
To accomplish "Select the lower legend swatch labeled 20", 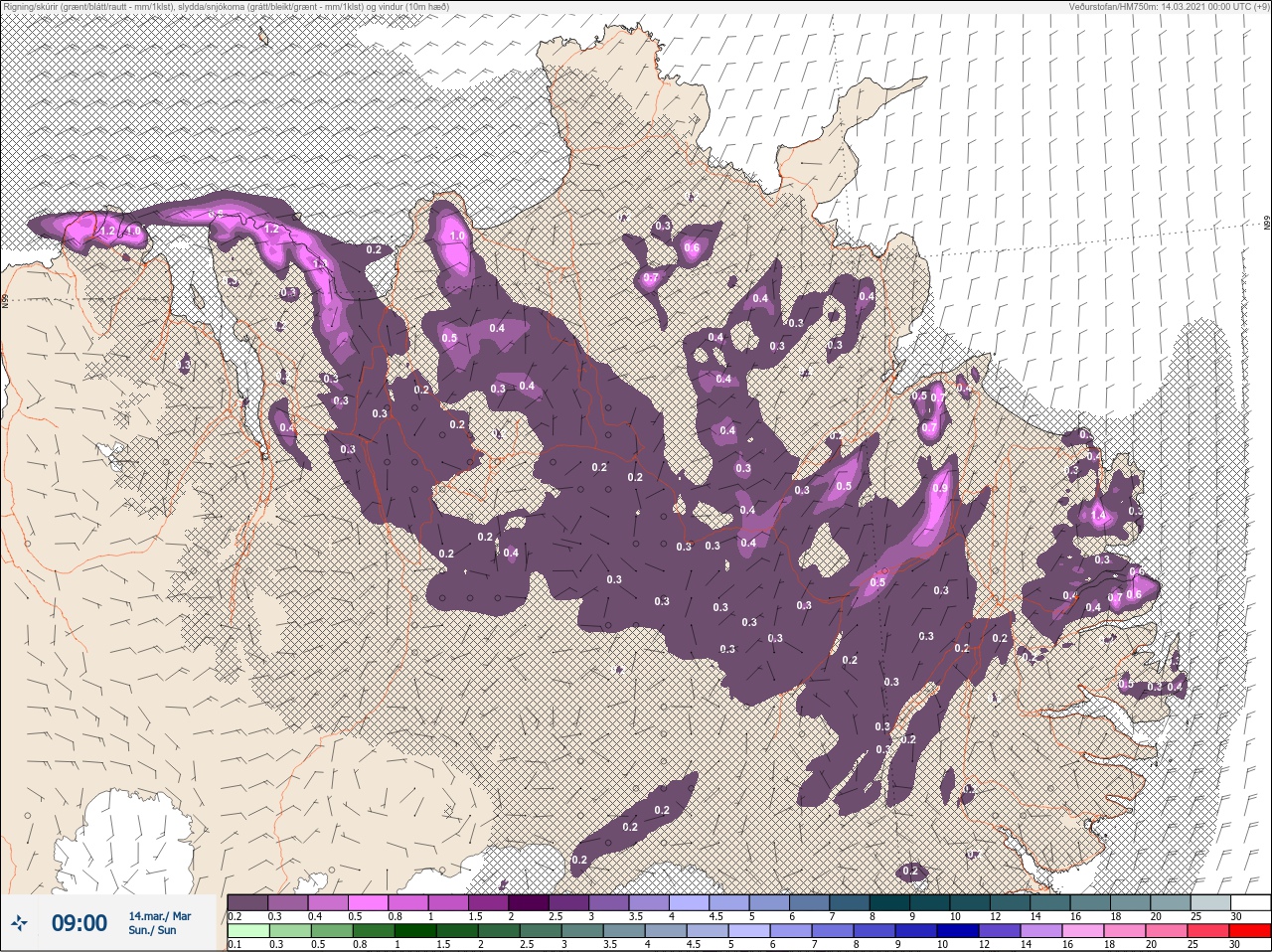I will pyautogui.click(x=1167, y=930).
